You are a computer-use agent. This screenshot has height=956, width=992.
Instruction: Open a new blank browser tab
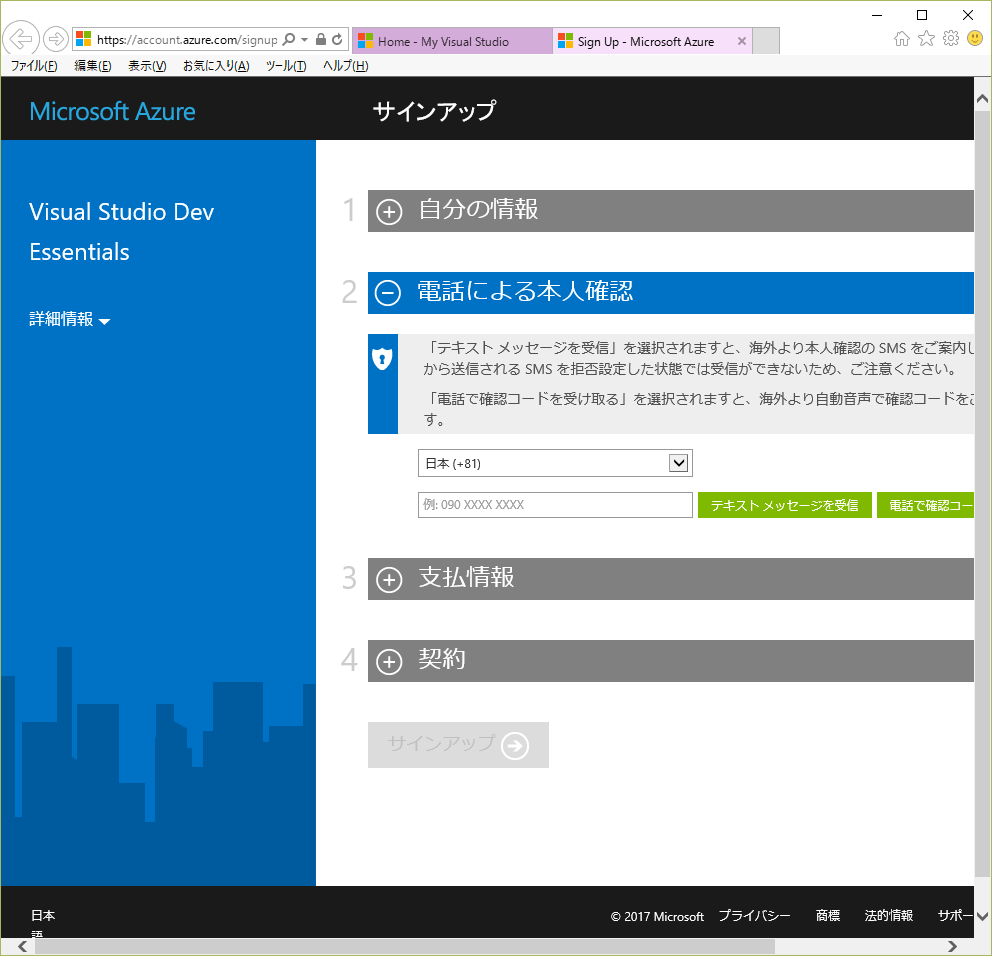766,41
